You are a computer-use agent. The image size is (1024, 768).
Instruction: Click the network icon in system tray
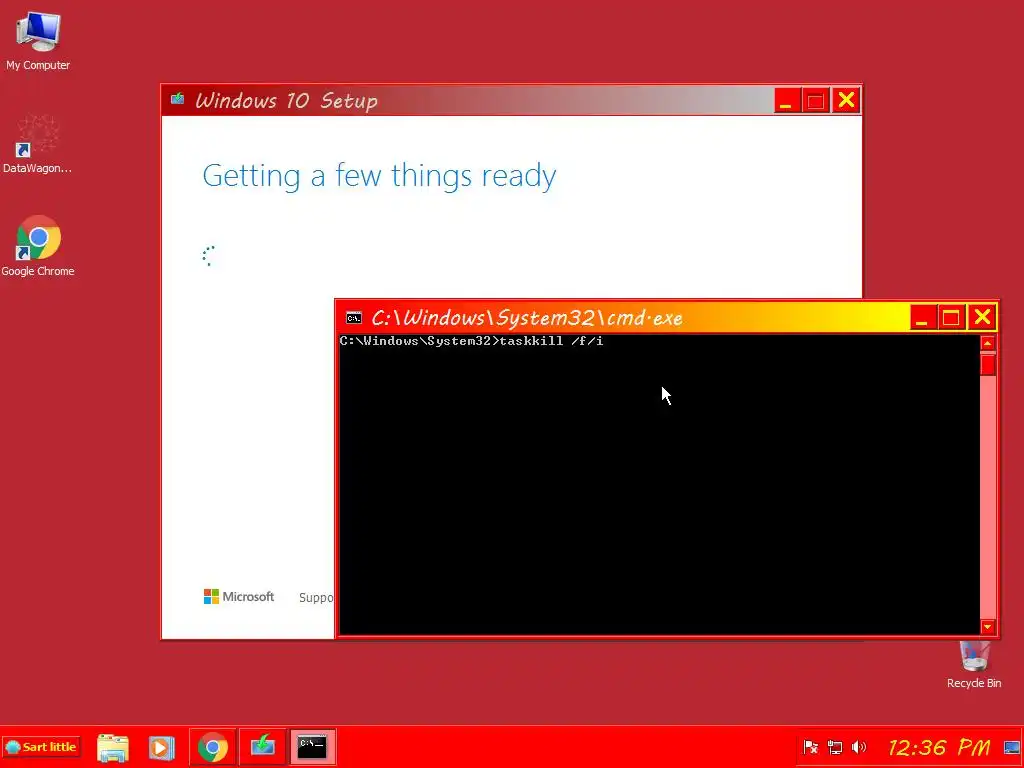(x=835, y=747)
